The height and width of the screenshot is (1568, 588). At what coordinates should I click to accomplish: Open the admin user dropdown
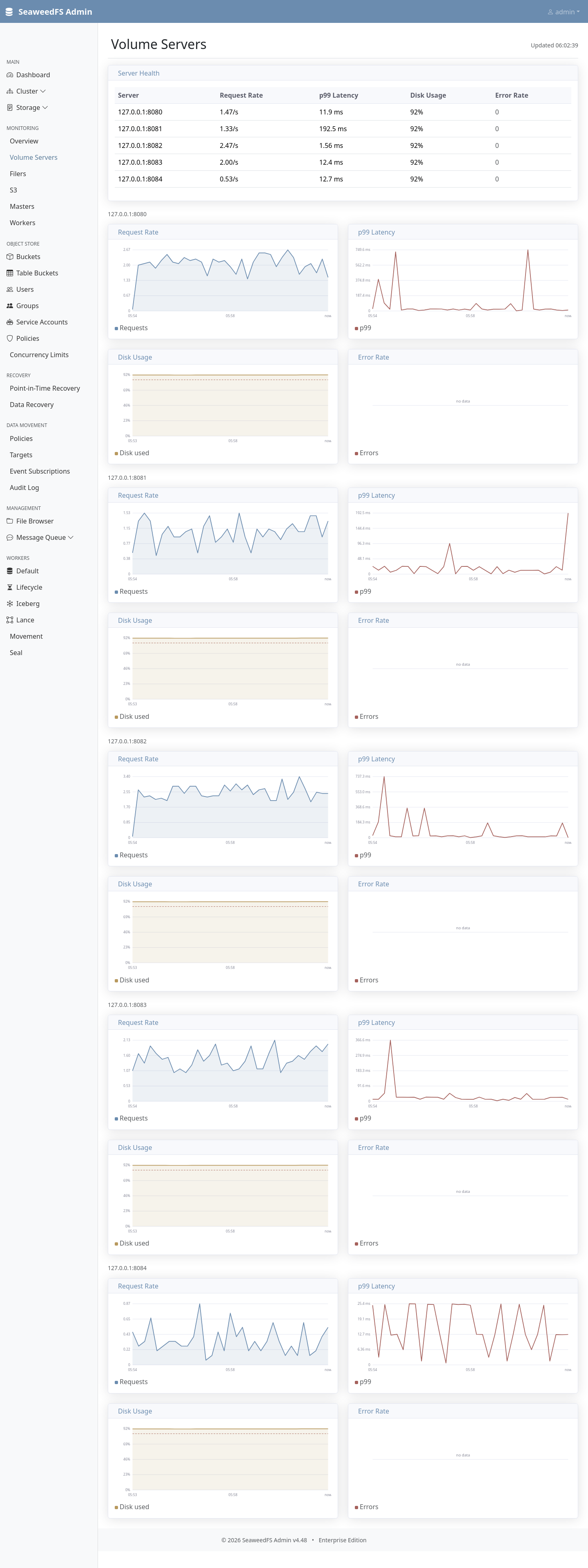coord(563,11)
